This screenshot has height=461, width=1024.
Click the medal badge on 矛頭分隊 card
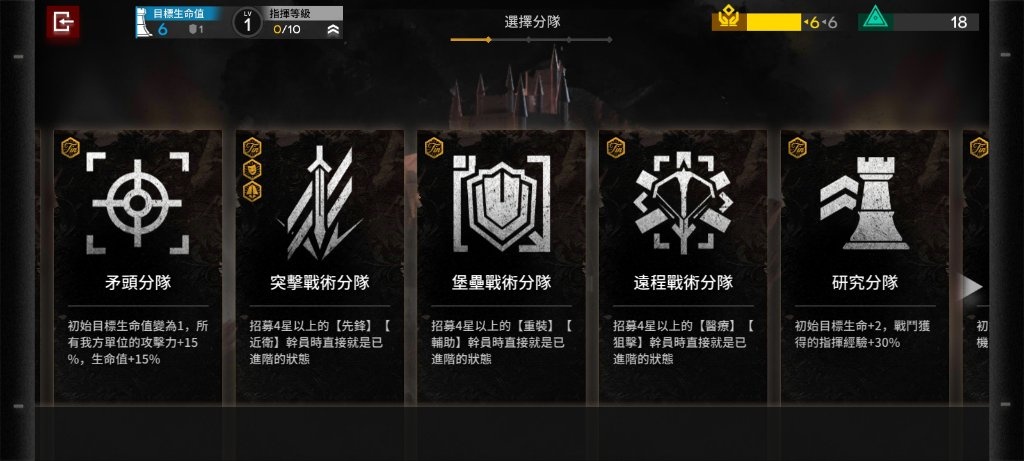[71, 148]
